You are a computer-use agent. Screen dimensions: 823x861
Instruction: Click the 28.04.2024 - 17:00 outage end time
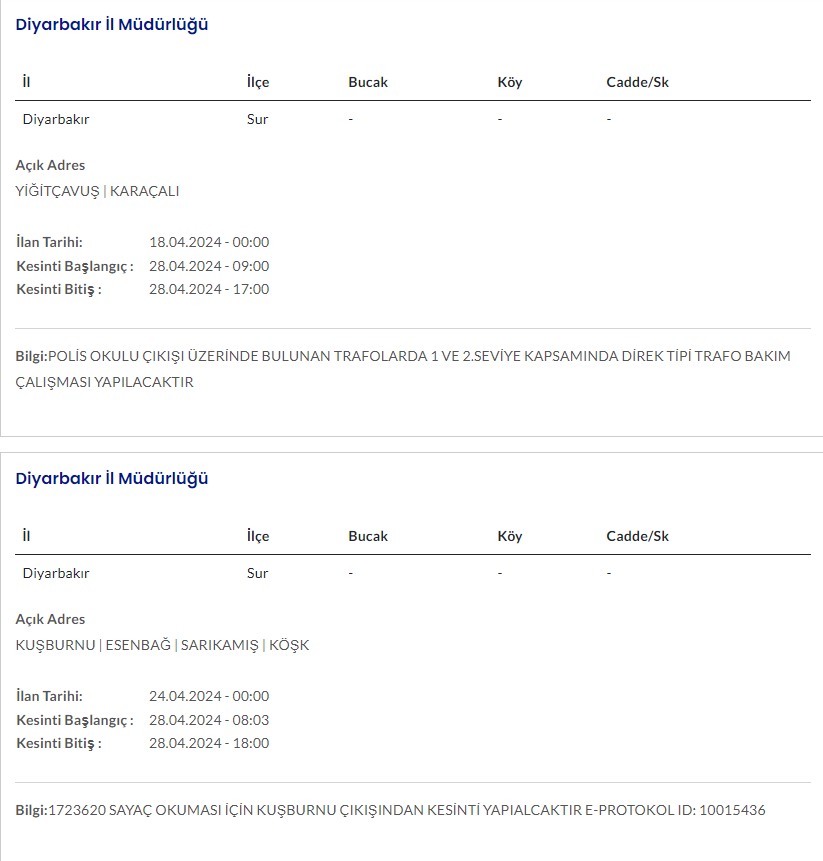pyautogui.click(x=209, y=289)
